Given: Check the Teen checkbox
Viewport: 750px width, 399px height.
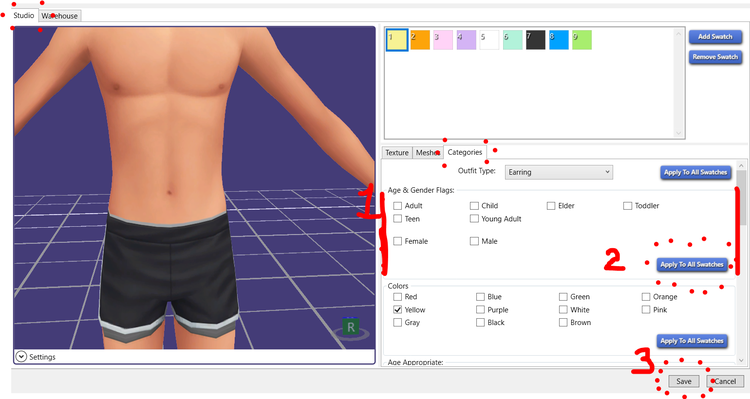Looking at the screenshot, I should tap(397, 219).
